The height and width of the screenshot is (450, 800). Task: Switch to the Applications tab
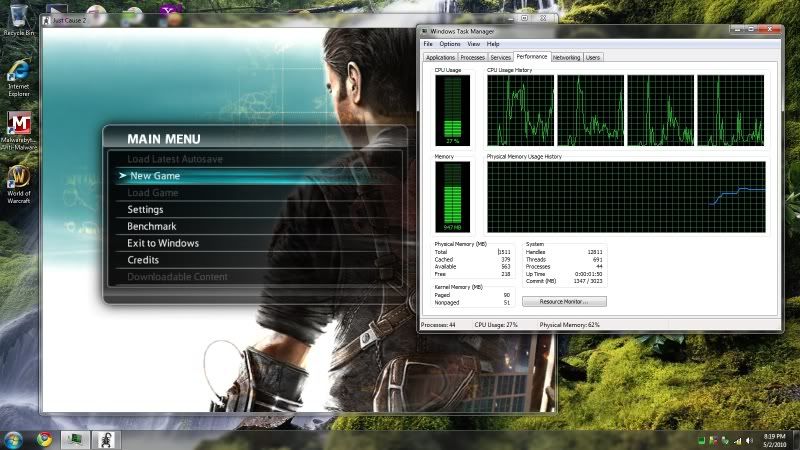[440, 58]
